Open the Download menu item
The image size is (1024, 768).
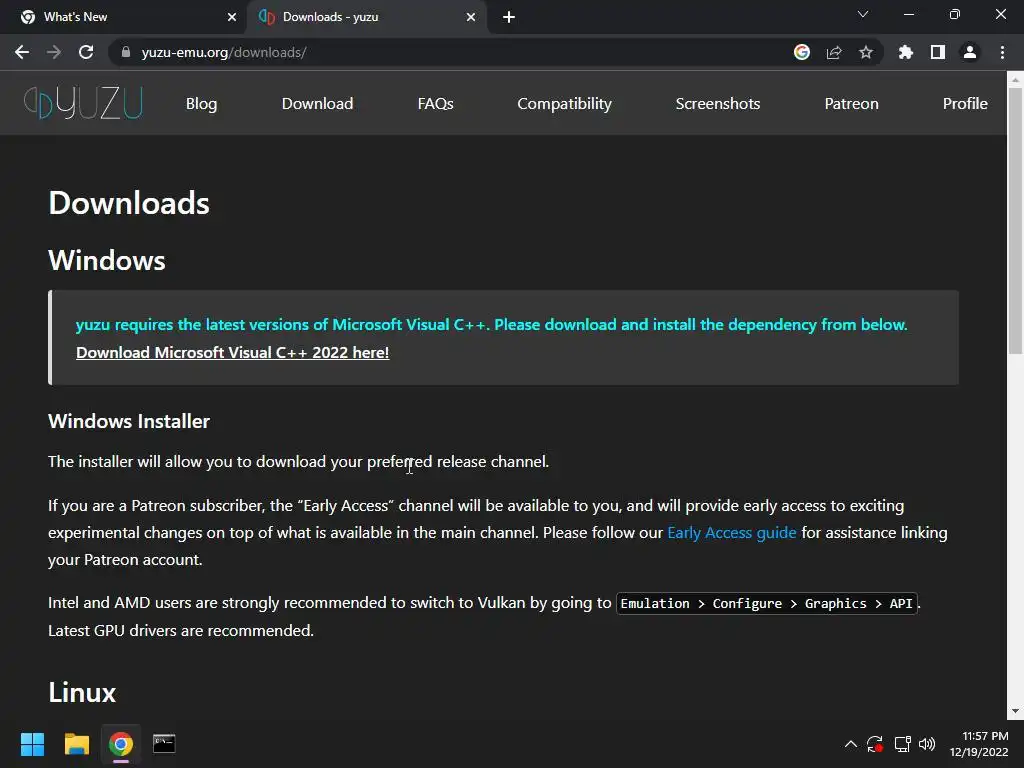tap(317, 103)
